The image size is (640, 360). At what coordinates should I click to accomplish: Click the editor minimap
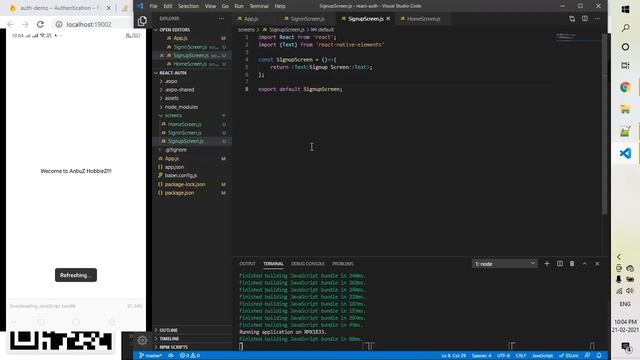[x=578, y=38]
